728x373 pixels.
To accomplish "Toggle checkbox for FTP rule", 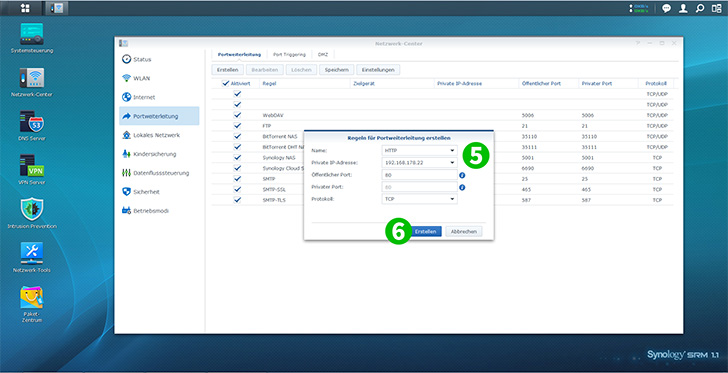I will pyautogui.click(x=237, y=125).
